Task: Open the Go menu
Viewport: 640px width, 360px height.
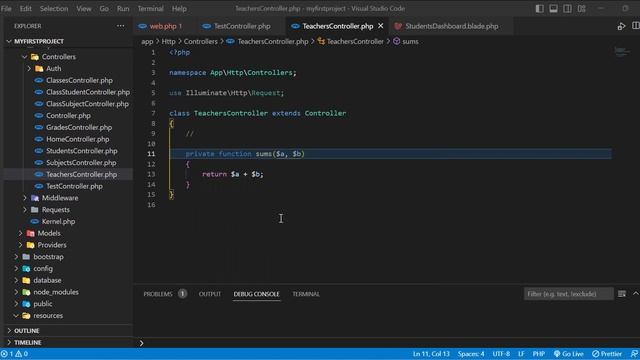Action: [104, 9]
